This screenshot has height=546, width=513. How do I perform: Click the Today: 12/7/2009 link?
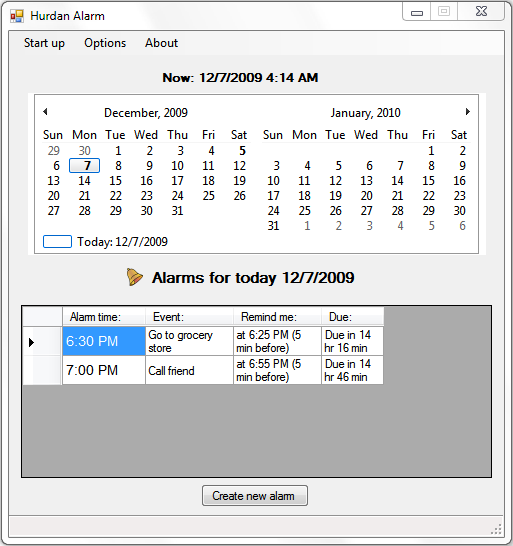tap(122, 242)
